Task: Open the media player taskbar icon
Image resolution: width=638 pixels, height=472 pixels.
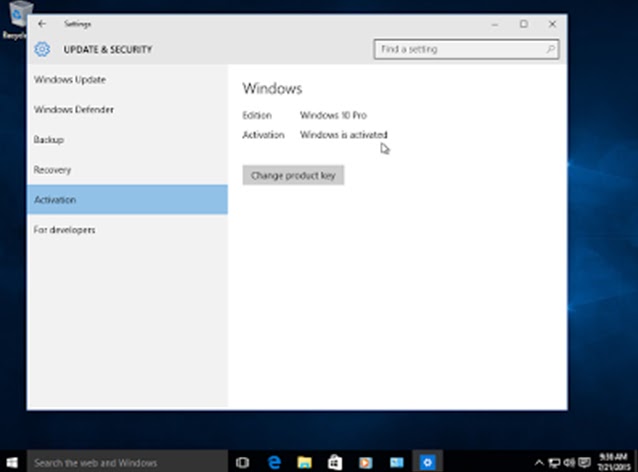Action: [x=365, y=462]
